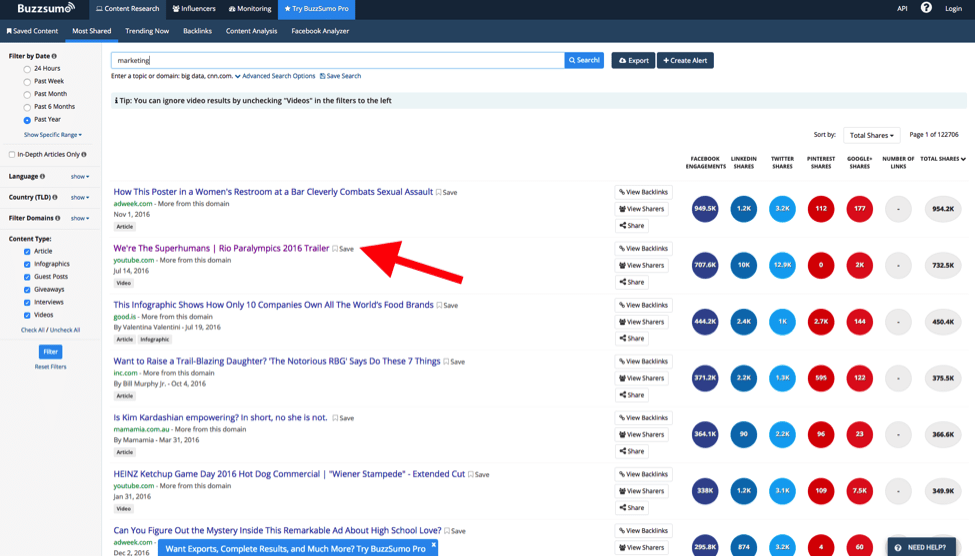Screen dimensions: 975x557
Task: Expand Show Specific Range
Action: click(53, 134)
